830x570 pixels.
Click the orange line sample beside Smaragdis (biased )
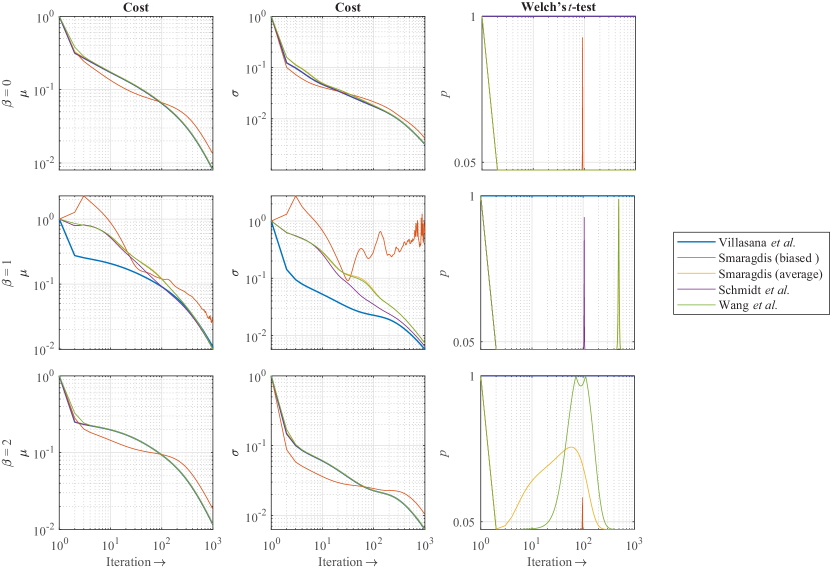[x=695, y=258]
